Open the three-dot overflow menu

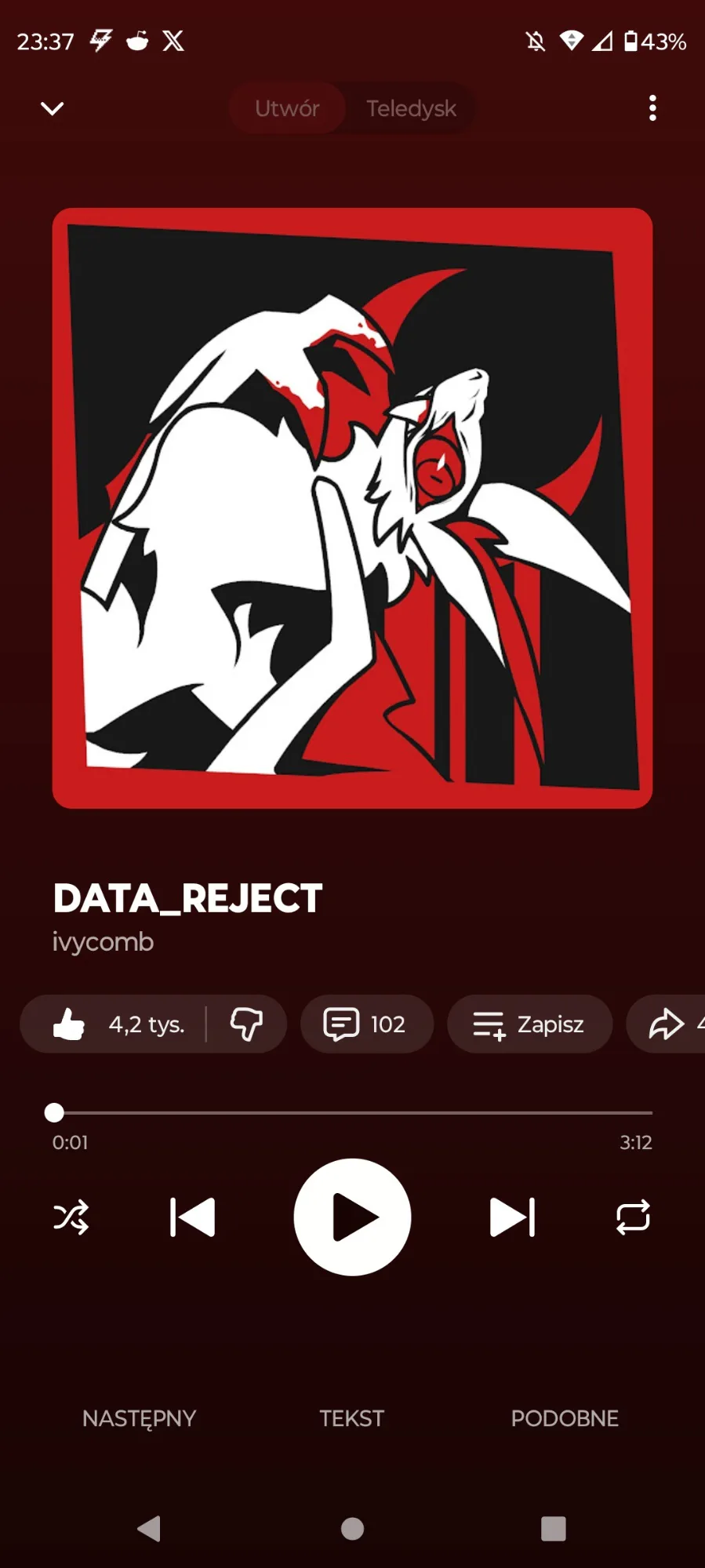point(652,108)
